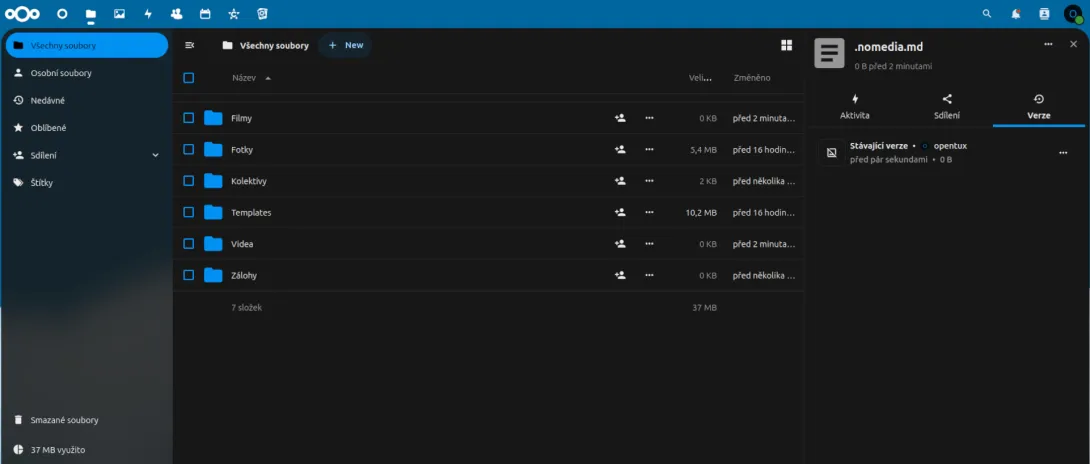
Task: Select Nedávné in navigation
Action: pos(87,100)
